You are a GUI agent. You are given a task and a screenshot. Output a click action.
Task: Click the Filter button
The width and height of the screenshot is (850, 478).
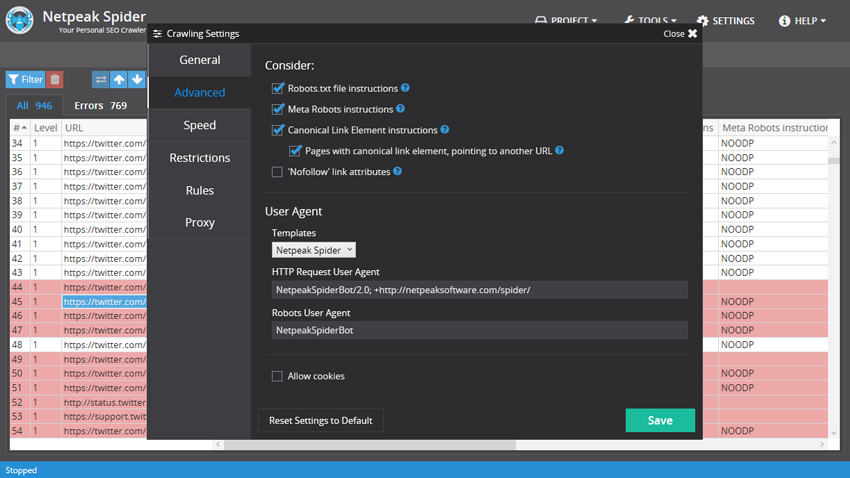point(25,79)
